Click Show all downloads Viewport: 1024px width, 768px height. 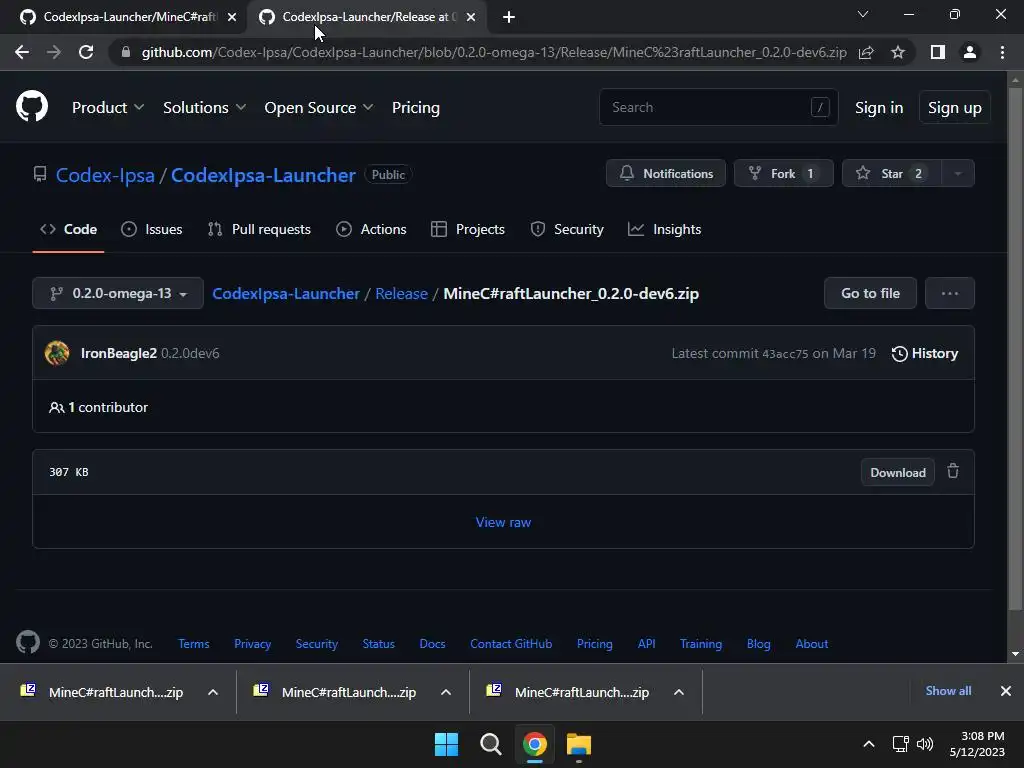coord(948,691)
